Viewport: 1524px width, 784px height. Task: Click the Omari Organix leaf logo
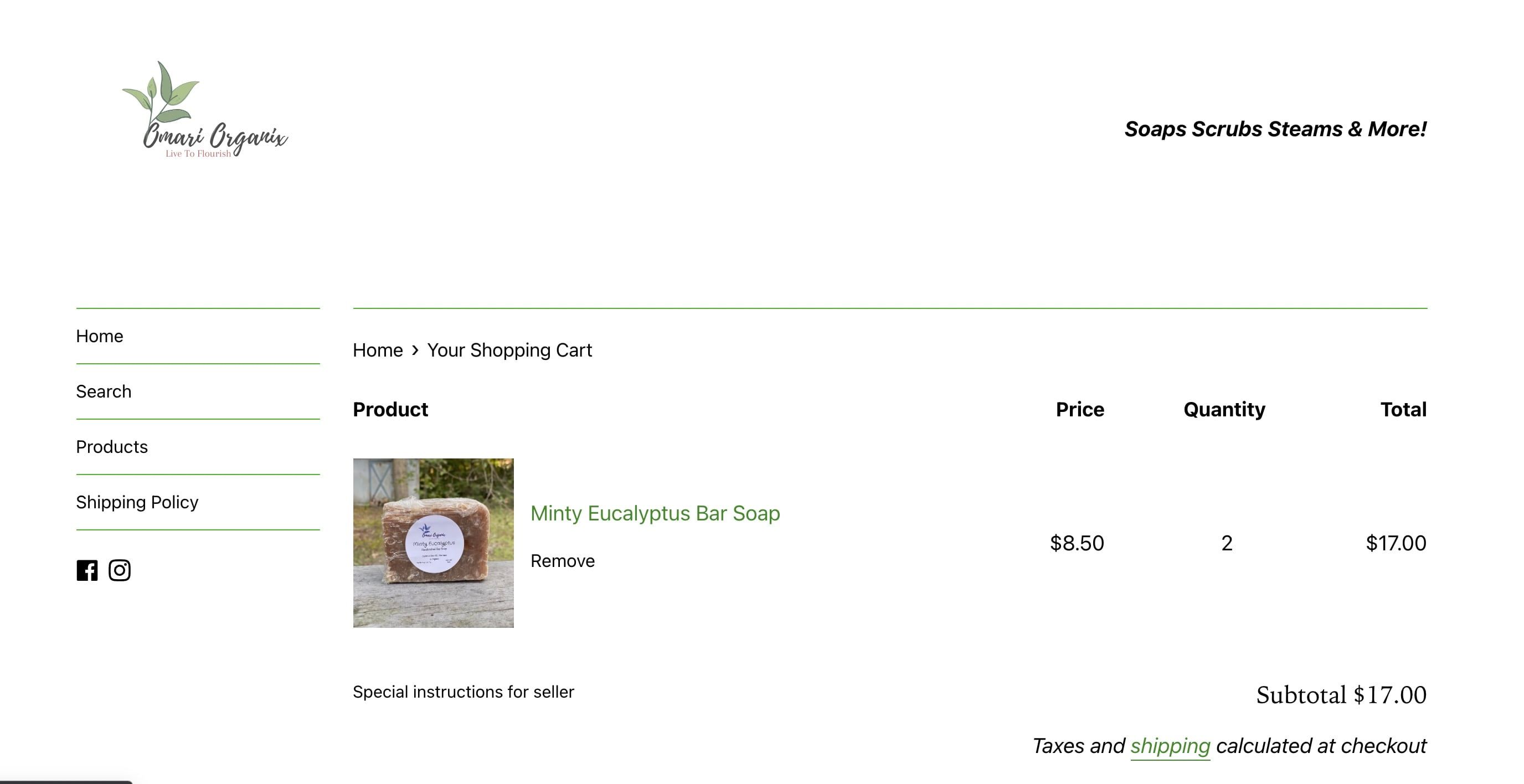(204, 111)
